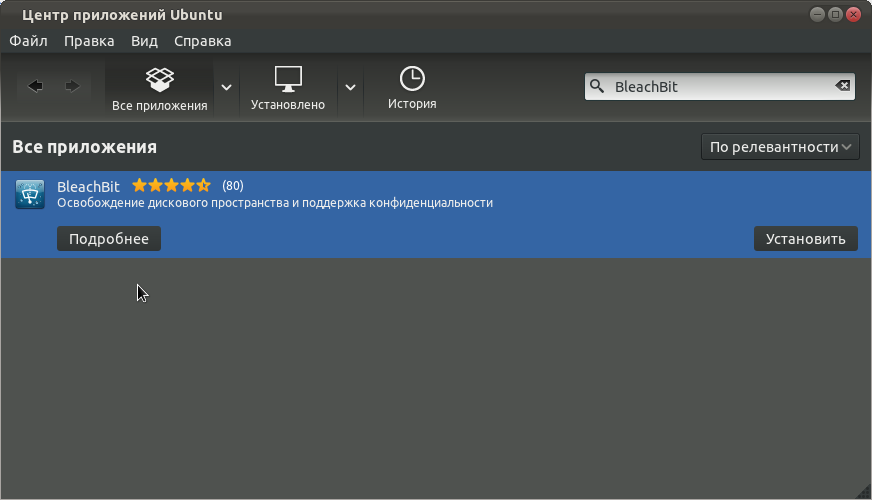Go back with the left arrow

click(x=35, y=86)
